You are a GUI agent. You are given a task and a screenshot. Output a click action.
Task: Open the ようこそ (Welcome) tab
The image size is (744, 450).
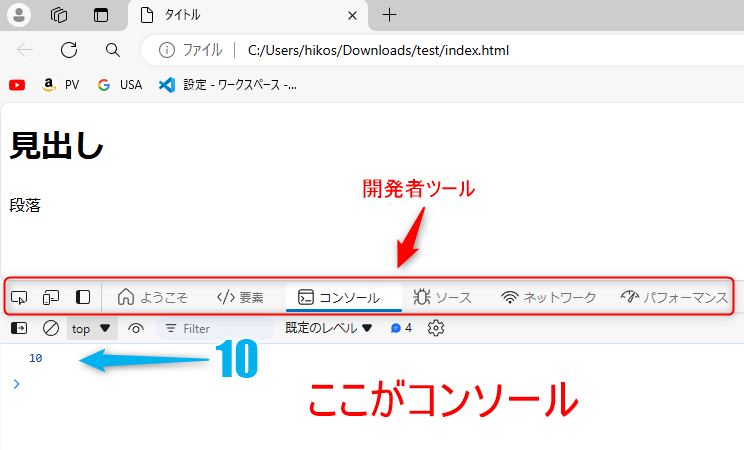click(152, 297)
